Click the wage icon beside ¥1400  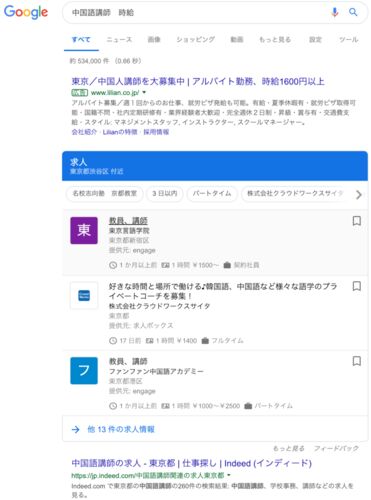[x=150, y=341]
